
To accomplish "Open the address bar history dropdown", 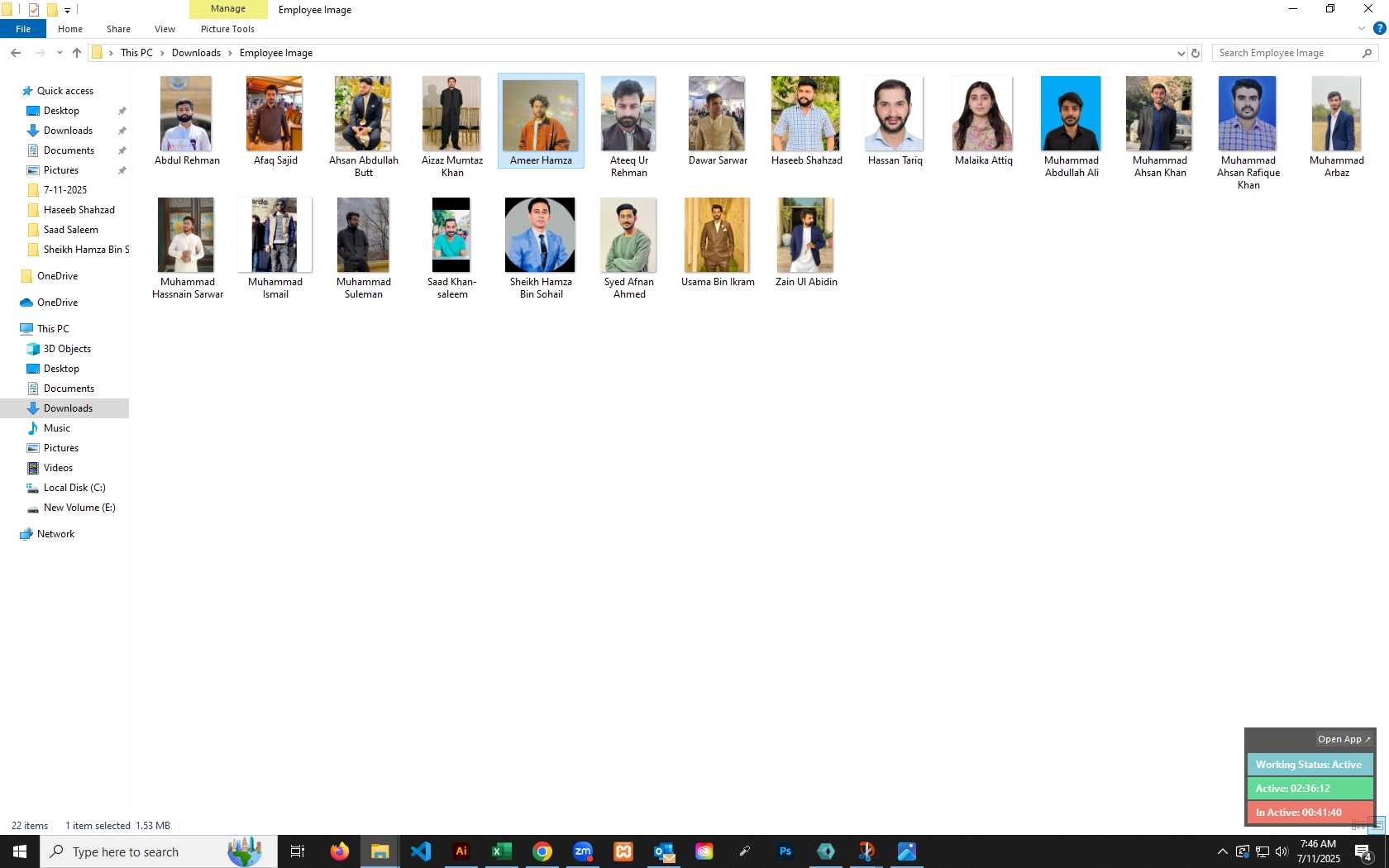I will [1181, 53].
